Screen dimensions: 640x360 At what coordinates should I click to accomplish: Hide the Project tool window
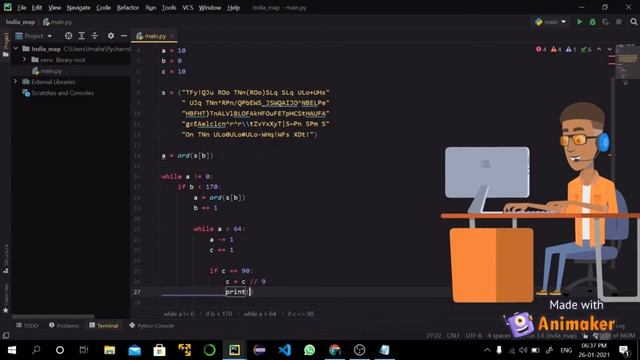[124, 36]
